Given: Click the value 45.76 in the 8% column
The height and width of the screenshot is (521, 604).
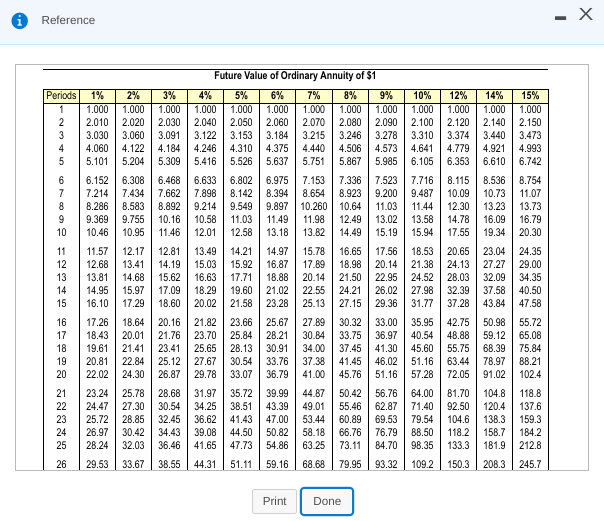Looking at the screenshot, I should point(350,374).
